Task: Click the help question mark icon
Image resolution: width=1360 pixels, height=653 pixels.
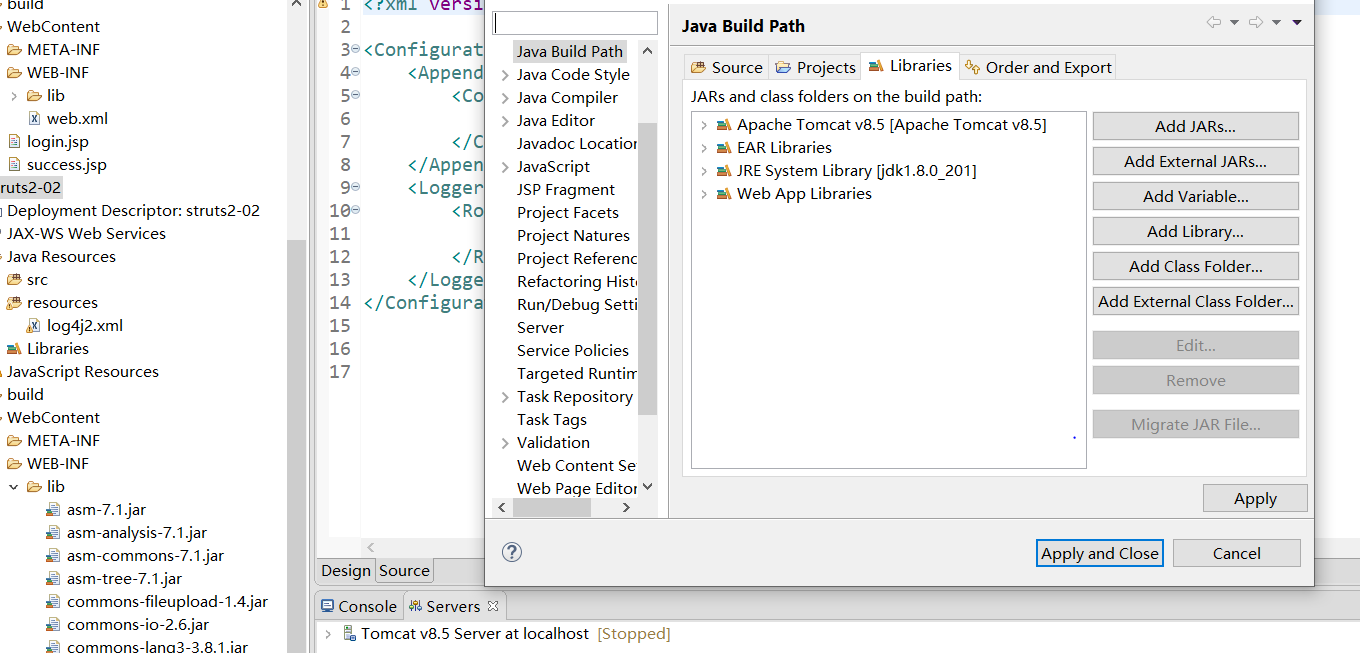Action: click(512, 552)
